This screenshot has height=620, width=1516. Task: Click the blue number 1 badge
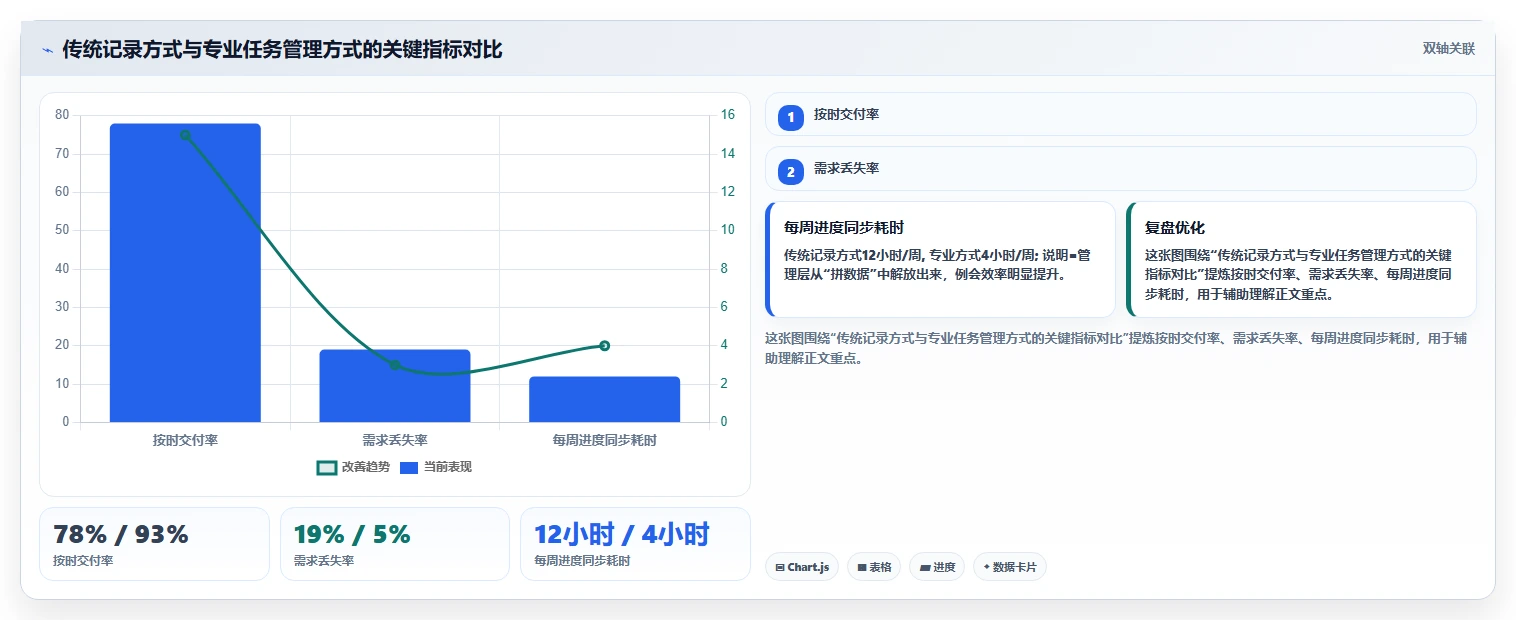pos(790,118)
